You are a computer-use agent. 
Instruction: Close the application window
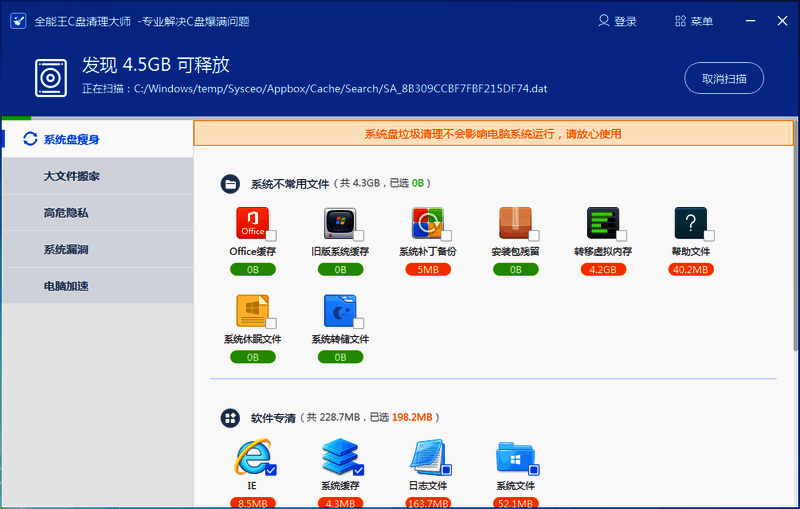(x=782, y=21)
